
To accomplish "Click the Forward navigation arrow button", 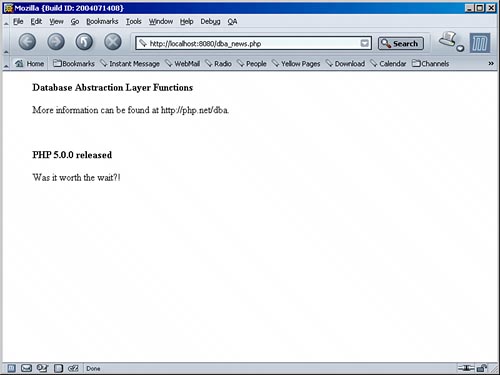I will (x=56, y=42).
